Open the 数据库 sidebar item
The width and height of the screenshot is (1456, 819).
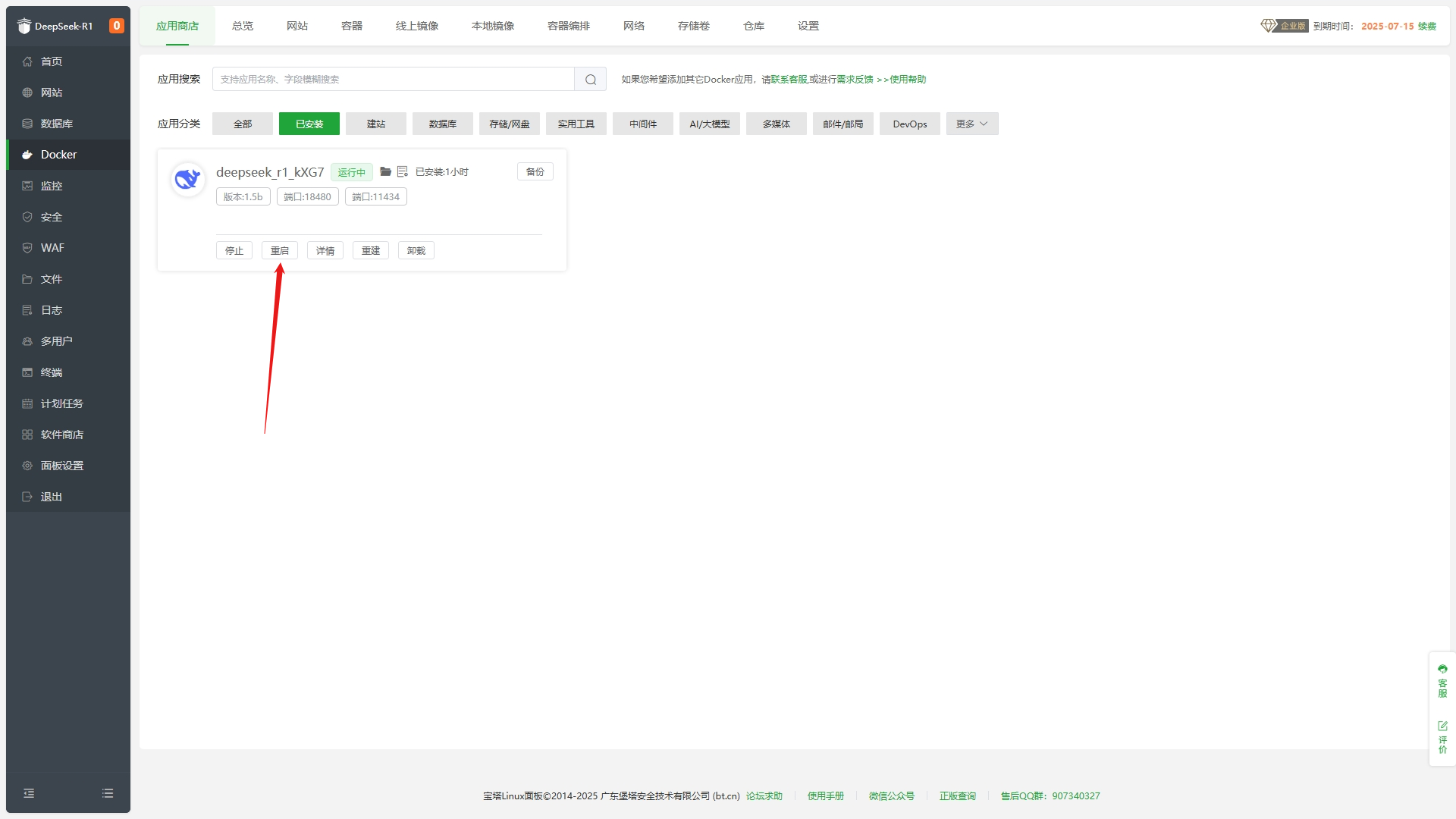coord(68,124)
